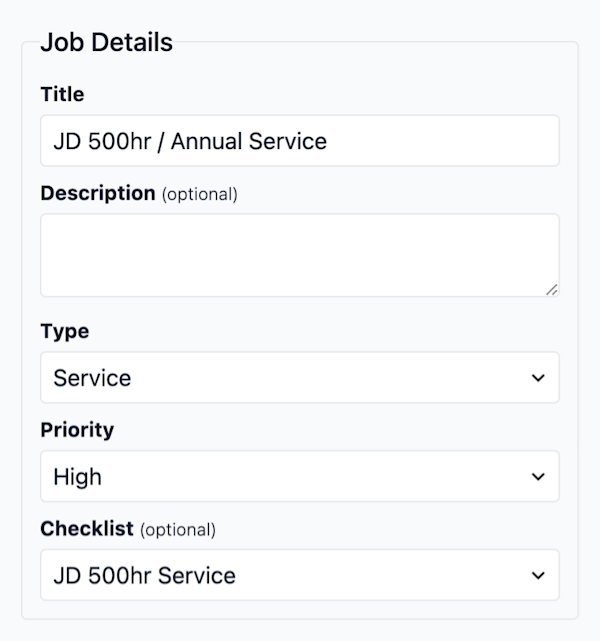The height and width of the screenshot is (641, 600).
Task: Place cursor in the "JD 500hr / Annual Service" text
Action: click(x=190, y=141)
